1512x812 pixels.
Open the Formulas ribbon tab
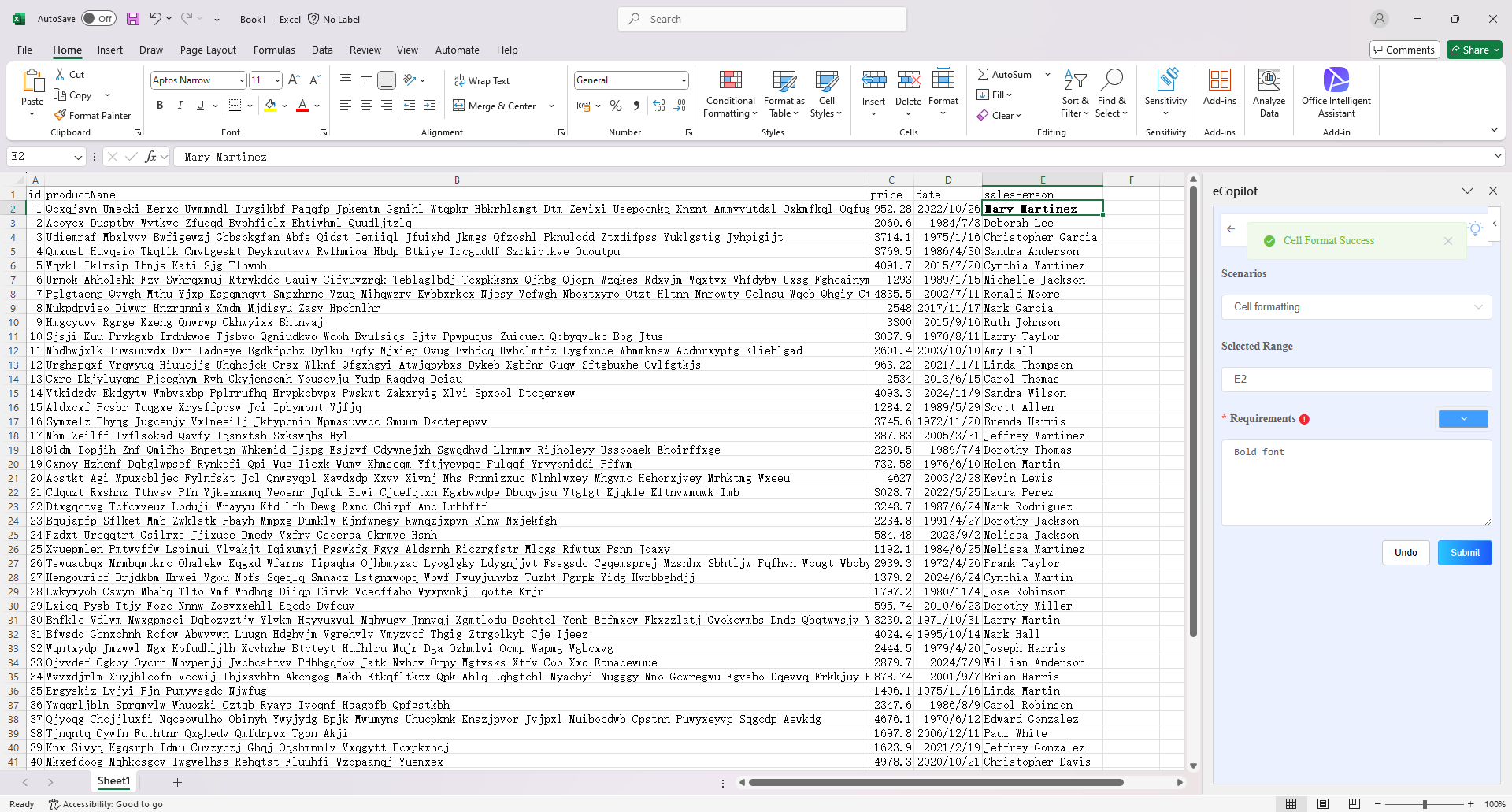coord(274,50)
